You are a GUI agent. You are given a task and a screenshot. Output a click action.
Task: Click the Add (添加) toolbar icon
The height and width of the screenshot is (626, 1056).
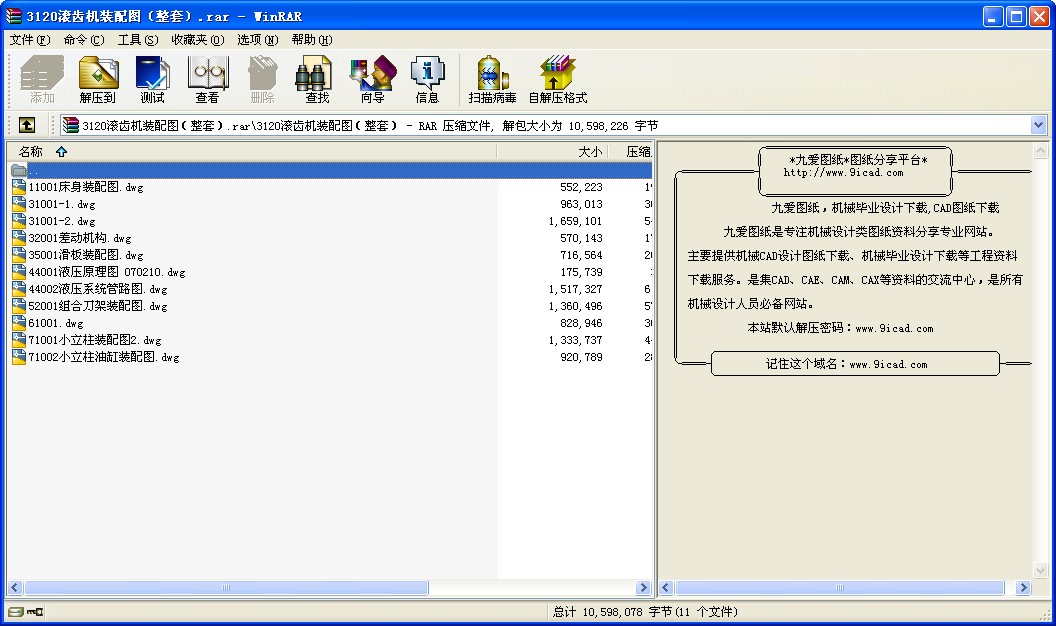tap(42, 79)
